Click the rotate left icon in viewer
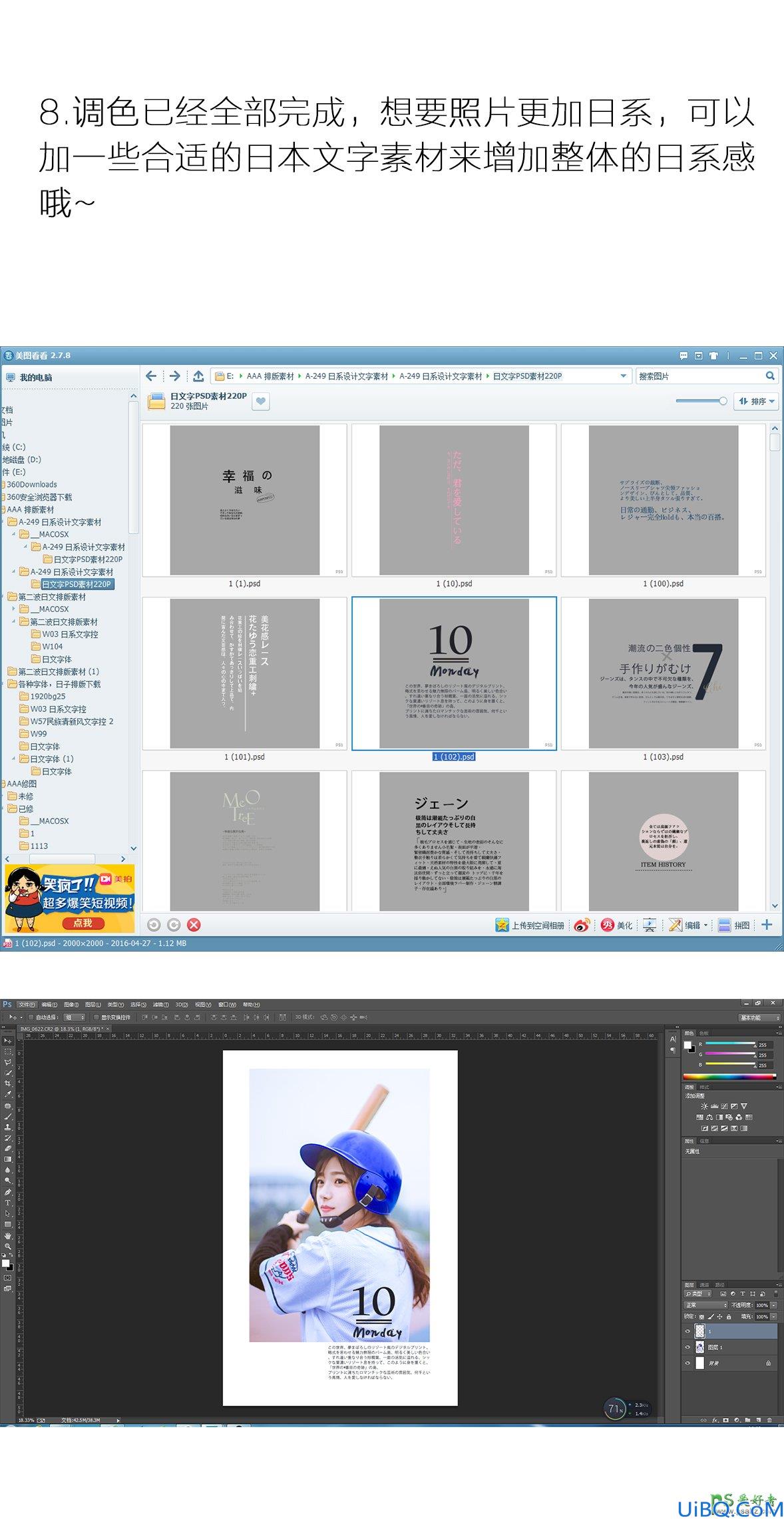The image size is (784, 1519). (x=154, y=924)
